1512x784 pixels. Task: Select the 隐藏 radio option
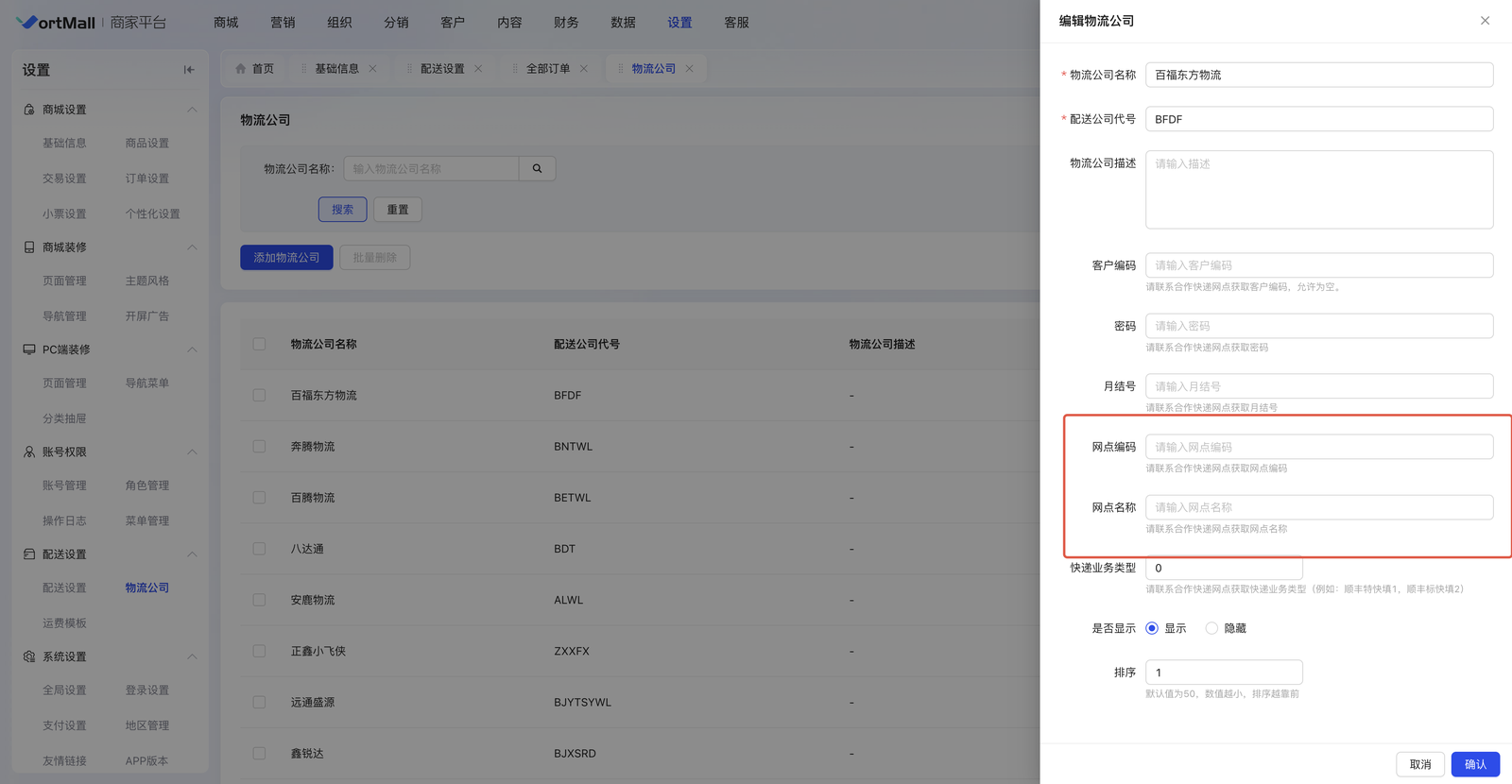coord(1211,628)
